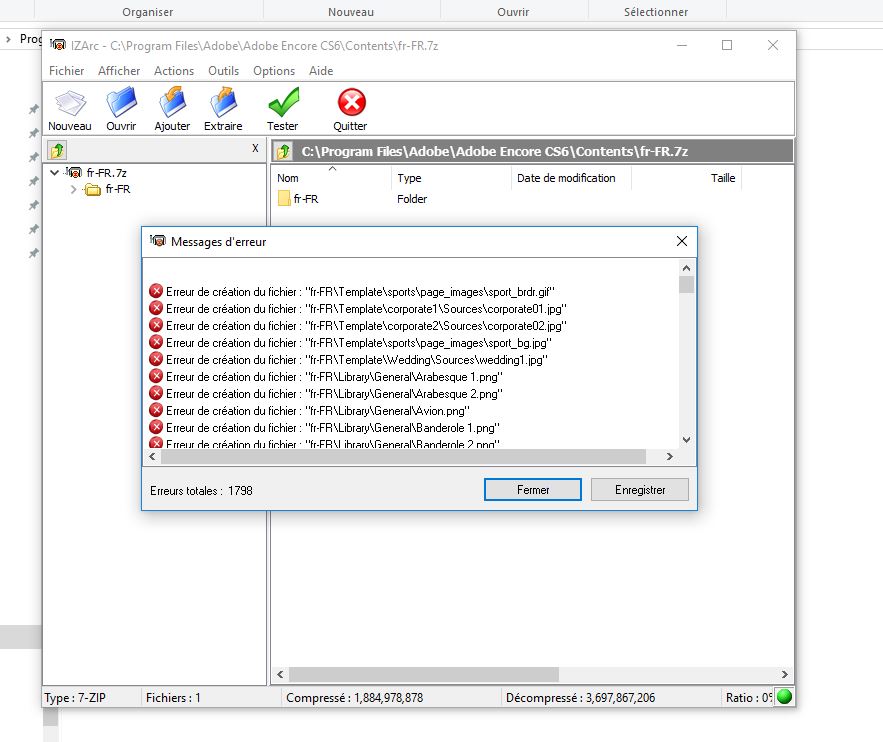The height and width of the screenshot is (742, 883).
Task: Click the Fermer button
Action: [533, 489]
